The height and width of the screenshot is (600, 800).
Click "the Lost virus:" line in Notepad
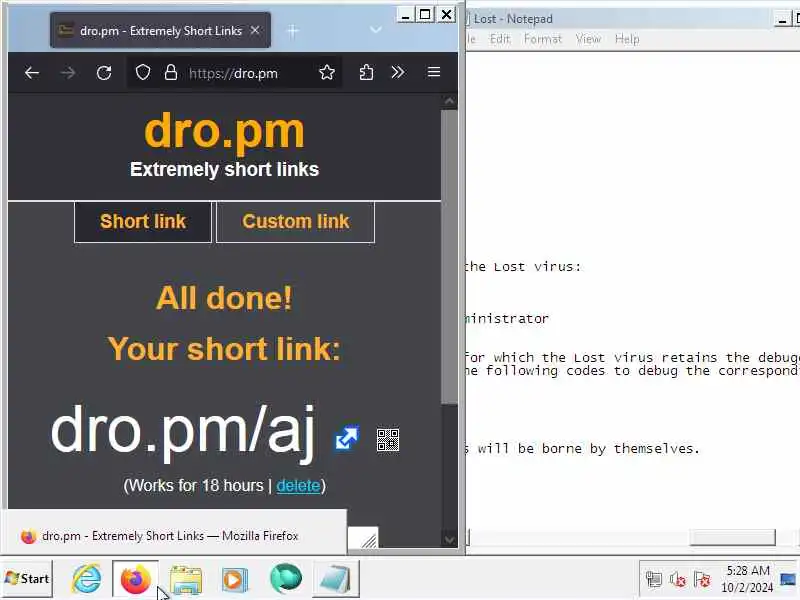pos(522,267)
